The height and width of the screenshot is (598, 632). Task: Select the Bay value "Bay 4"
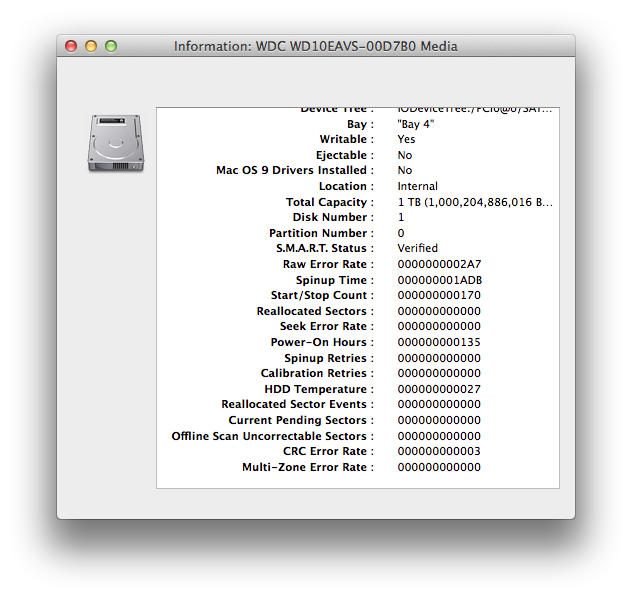416,124
